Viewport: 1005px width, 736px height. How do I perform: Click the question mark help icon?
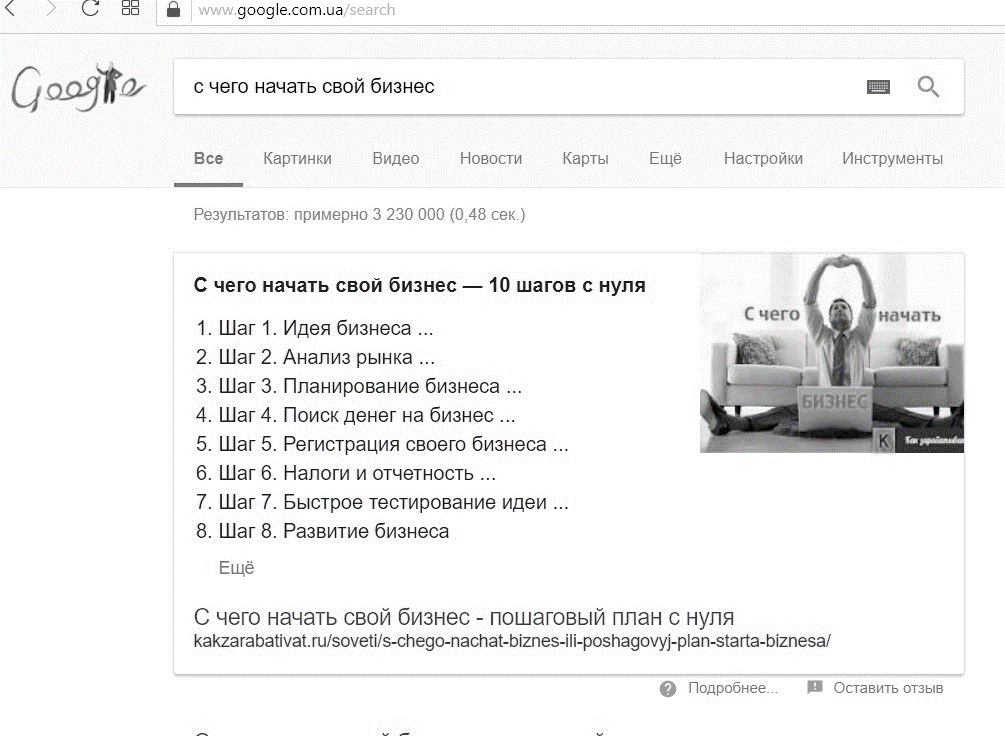[668, 689]
